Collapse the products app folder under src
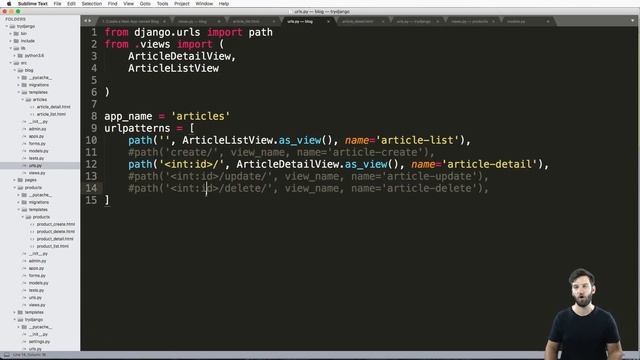This screenshot has width=640, height=360. pos(15,187)
